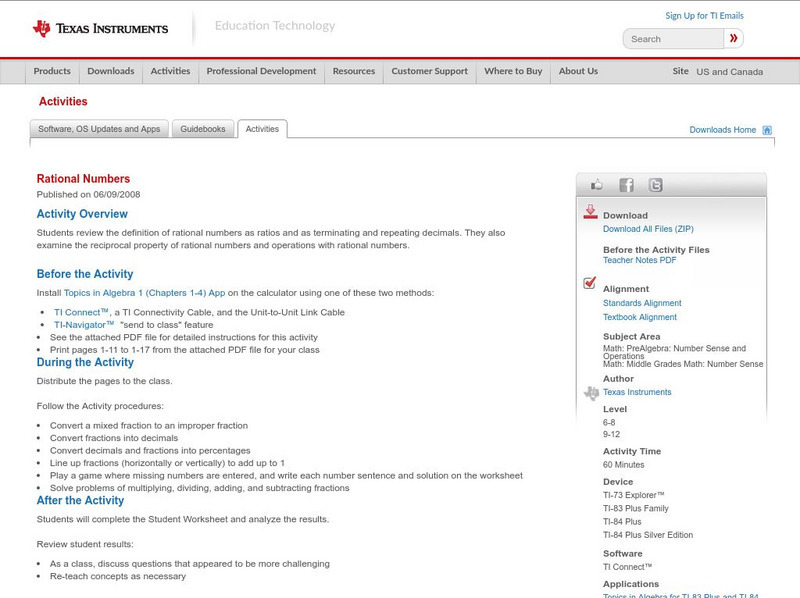Switch to Software, OS Updates and Apps tab
800x598 pixels.
(x=99, y=129)
